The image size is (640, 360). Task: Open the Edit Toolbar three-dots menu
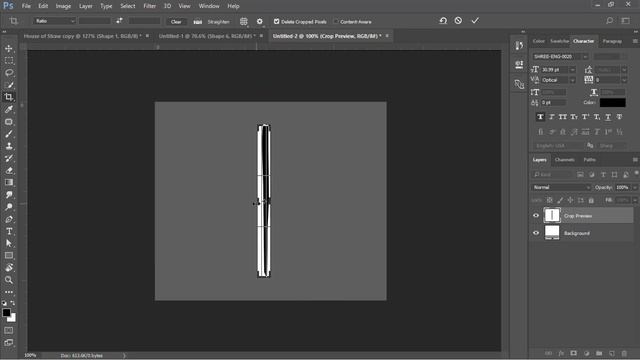click(x=9, y=292)
